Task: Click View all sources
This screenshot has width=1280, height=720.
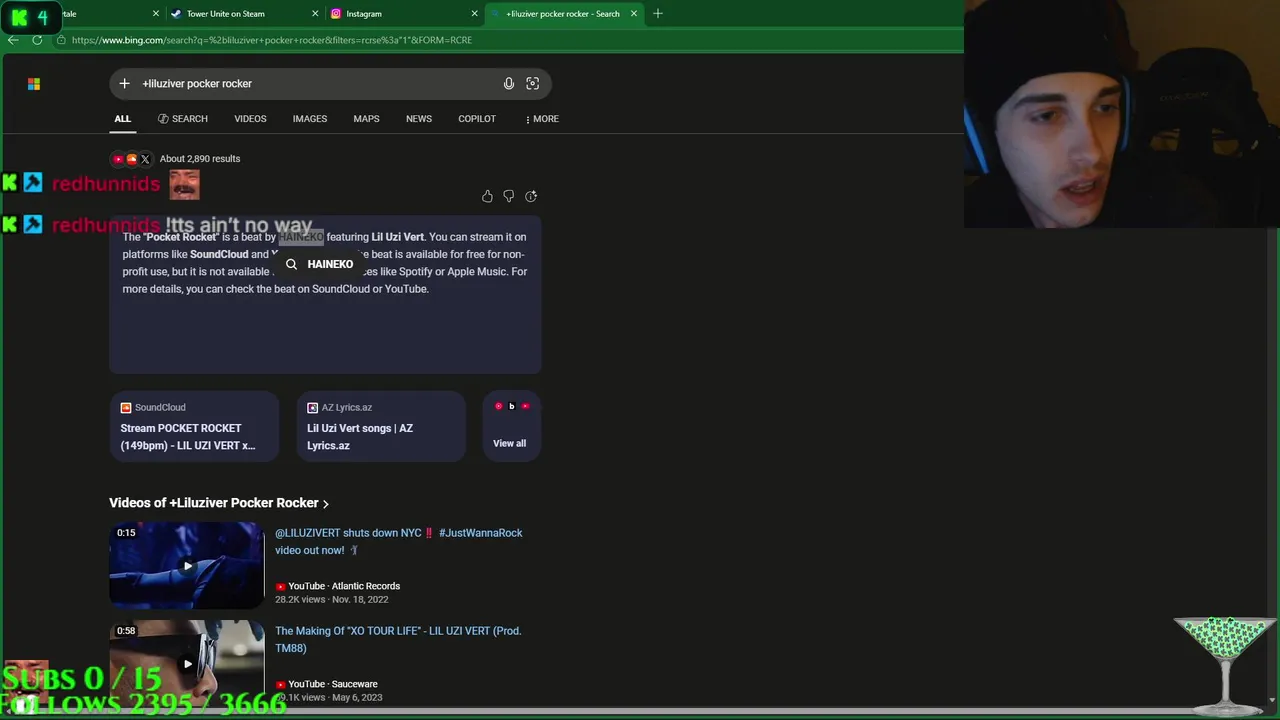Action: 510,427
